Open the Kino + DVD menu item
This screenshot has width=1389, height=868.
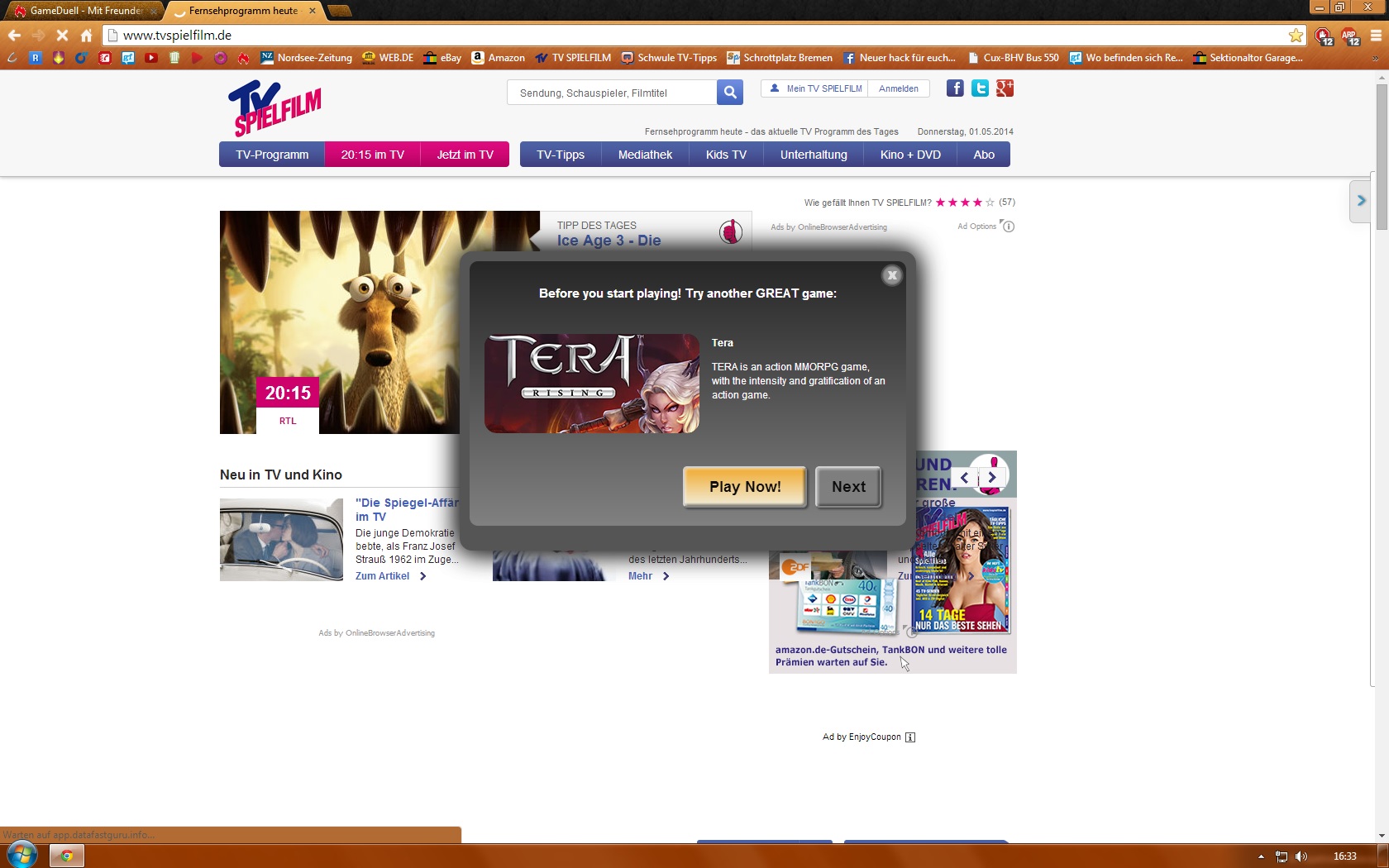pyautogui.click(x=910, y=155)
